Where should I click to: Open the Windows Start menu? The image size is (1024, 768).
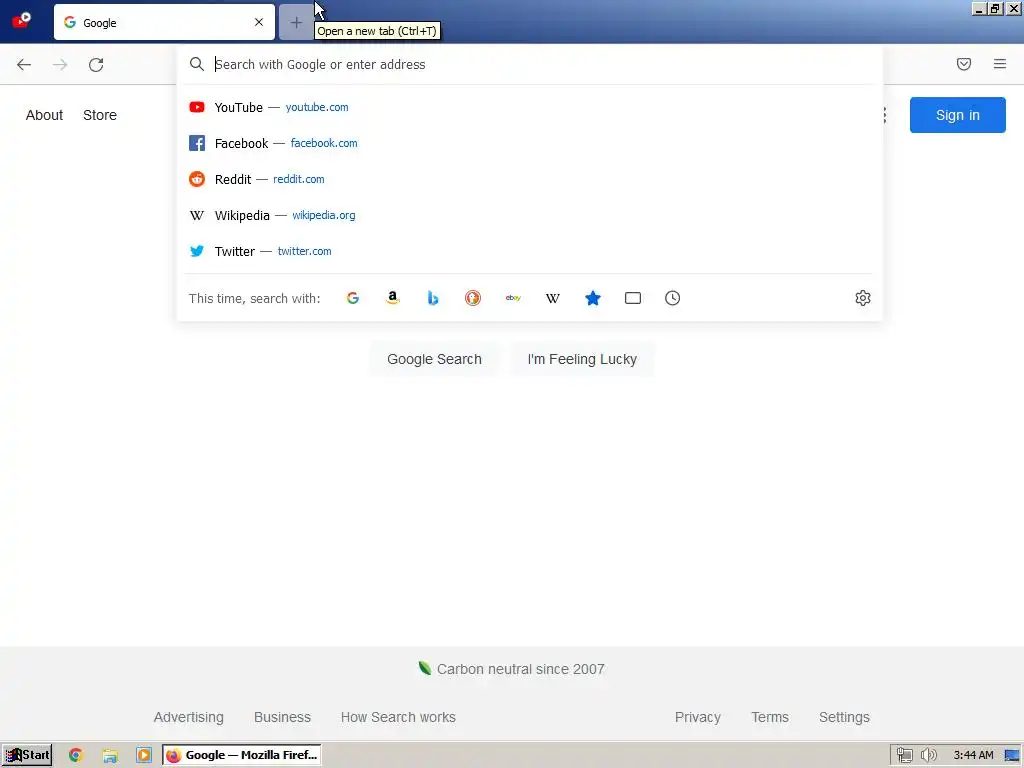(27, 755)
